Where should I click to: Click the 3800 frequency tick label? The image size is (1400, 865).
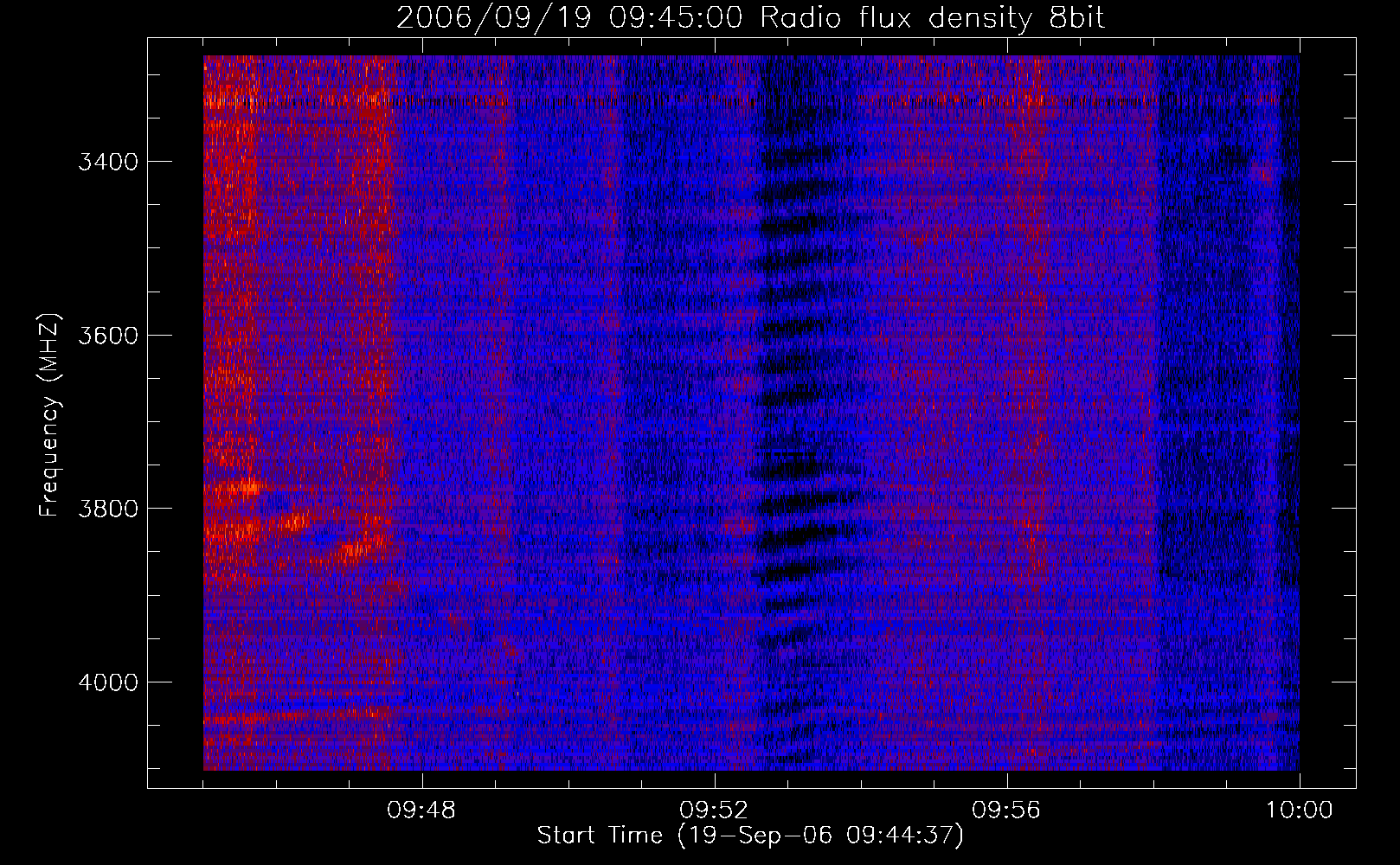click(108, 509)
